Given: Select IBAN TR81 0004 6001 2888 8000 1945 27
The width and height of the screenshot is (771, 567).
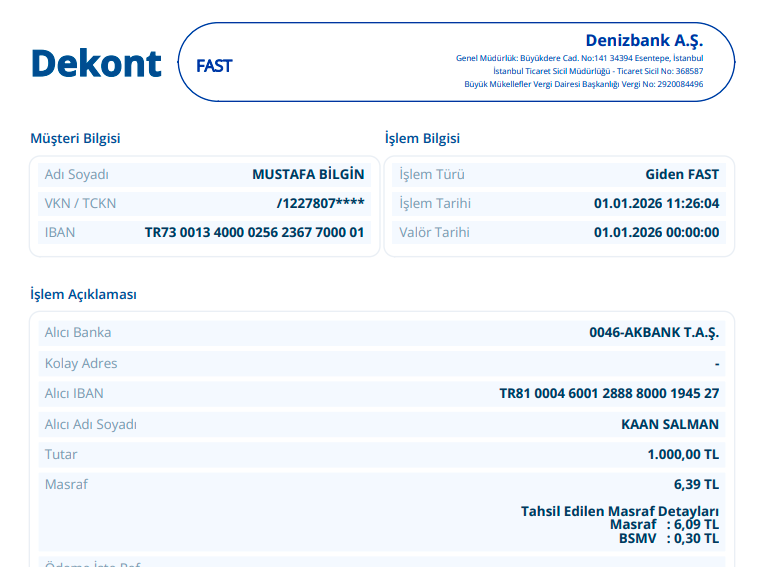Looking at the screenshot, I should pyautogui.click(x=609, y=393).
